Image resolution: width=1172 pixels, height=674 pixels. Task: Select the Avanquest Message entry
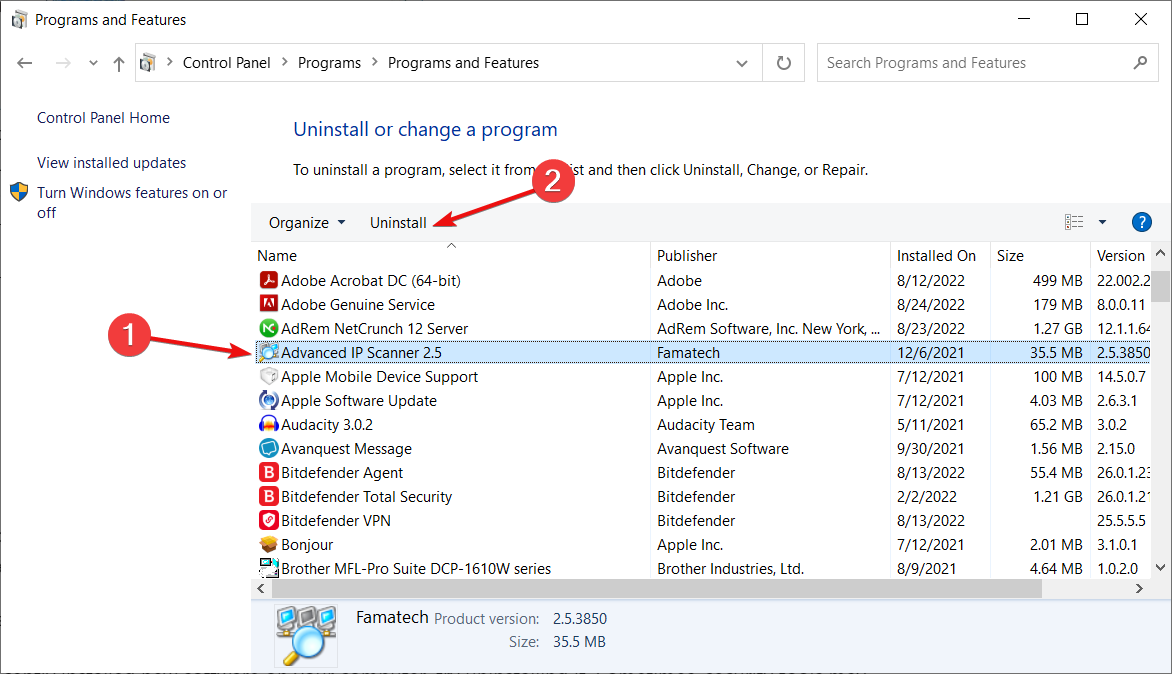click(703, 448)
